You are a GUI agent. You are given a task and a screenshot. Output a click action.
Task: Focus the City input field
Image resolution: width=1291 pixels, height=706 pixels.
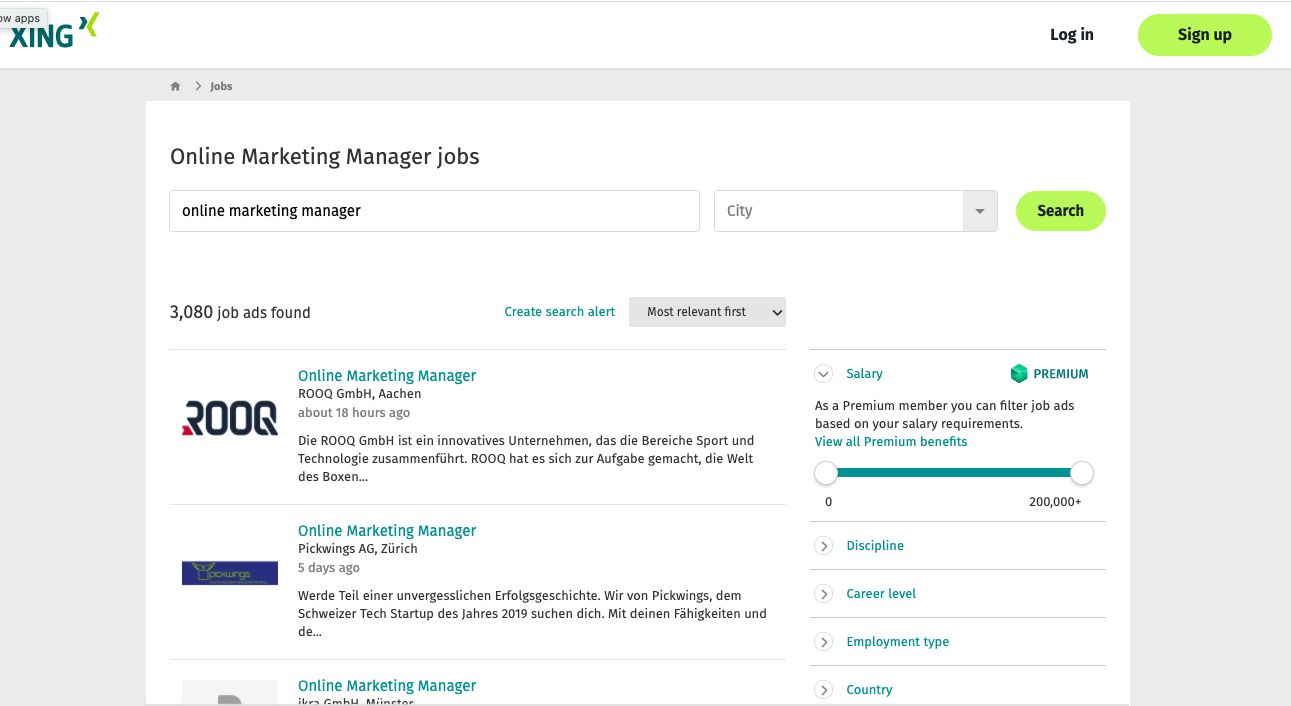pos(838,211)
